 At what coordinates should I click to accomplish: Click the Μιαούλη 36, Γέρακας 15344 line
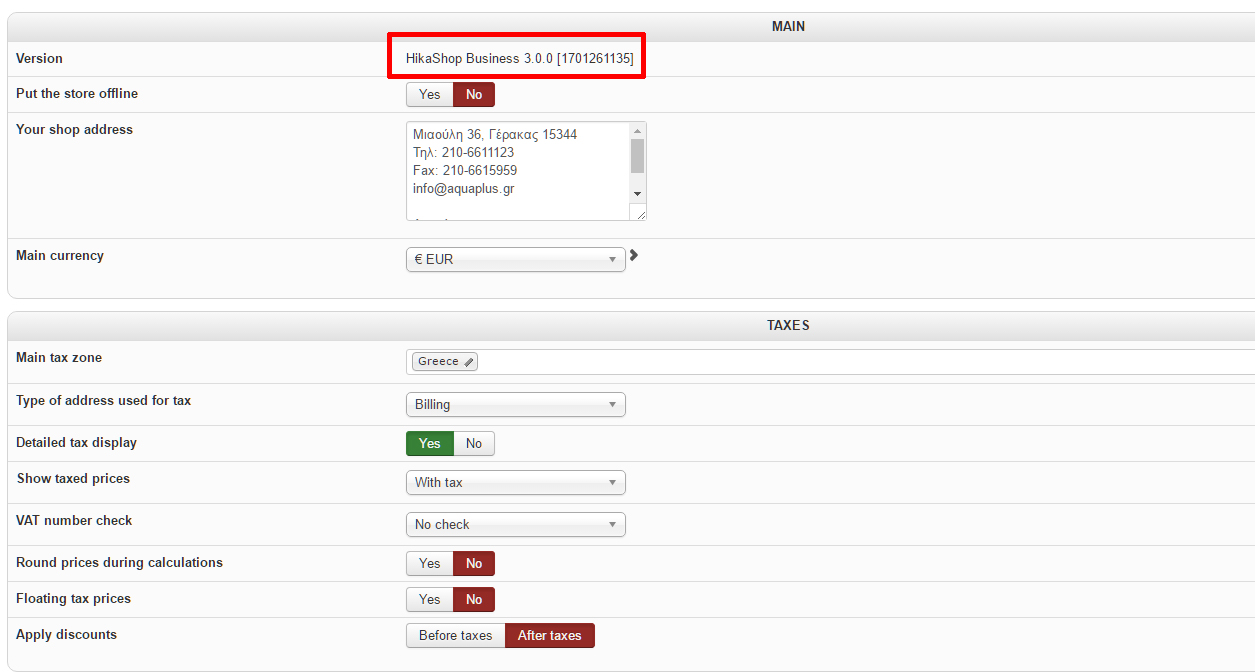point(495,134)
